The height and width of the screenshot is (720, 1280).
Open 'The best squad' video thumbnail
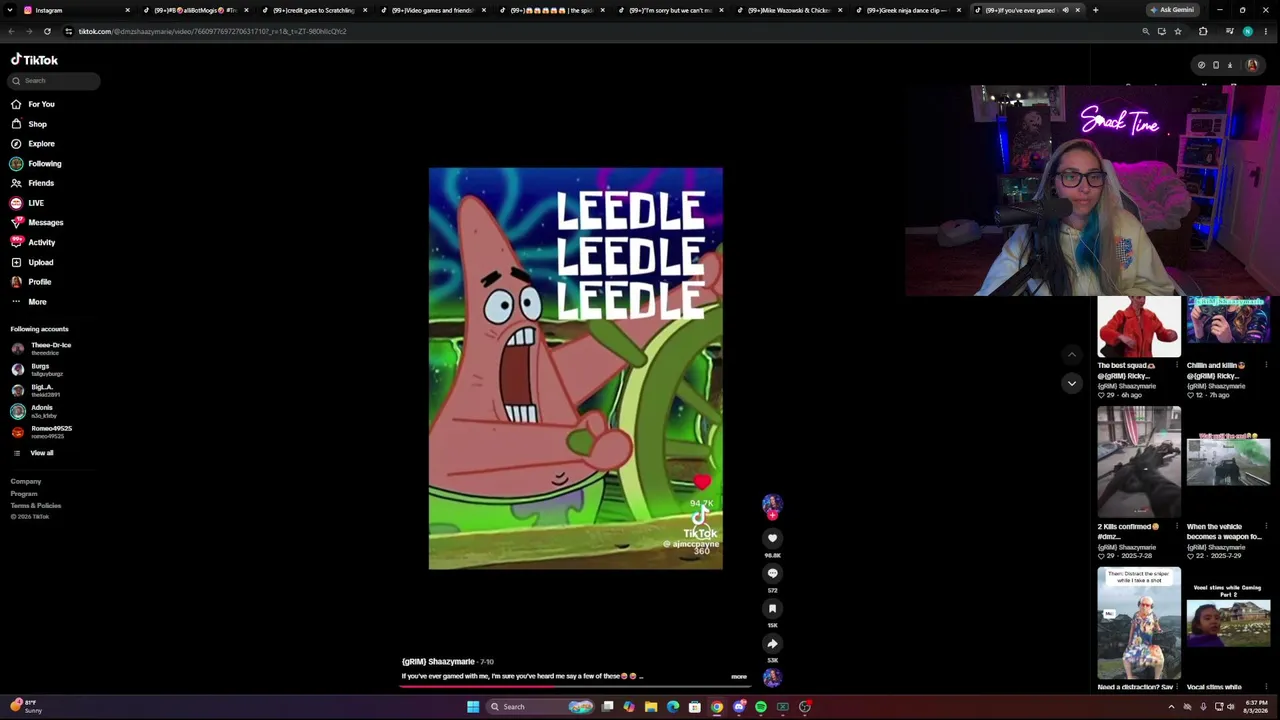click(x=1139, y=326)
